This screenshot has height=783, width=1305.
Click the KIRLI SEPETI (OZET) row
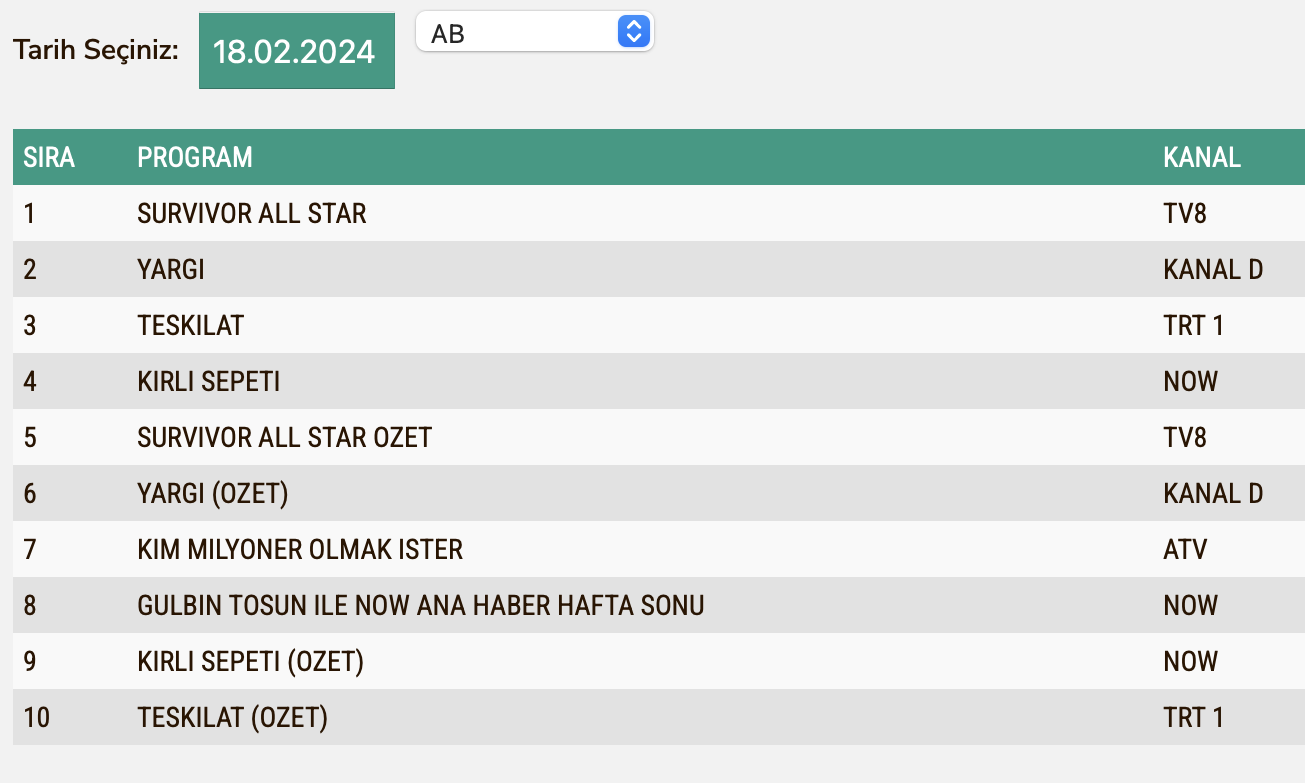coord(250,661)
